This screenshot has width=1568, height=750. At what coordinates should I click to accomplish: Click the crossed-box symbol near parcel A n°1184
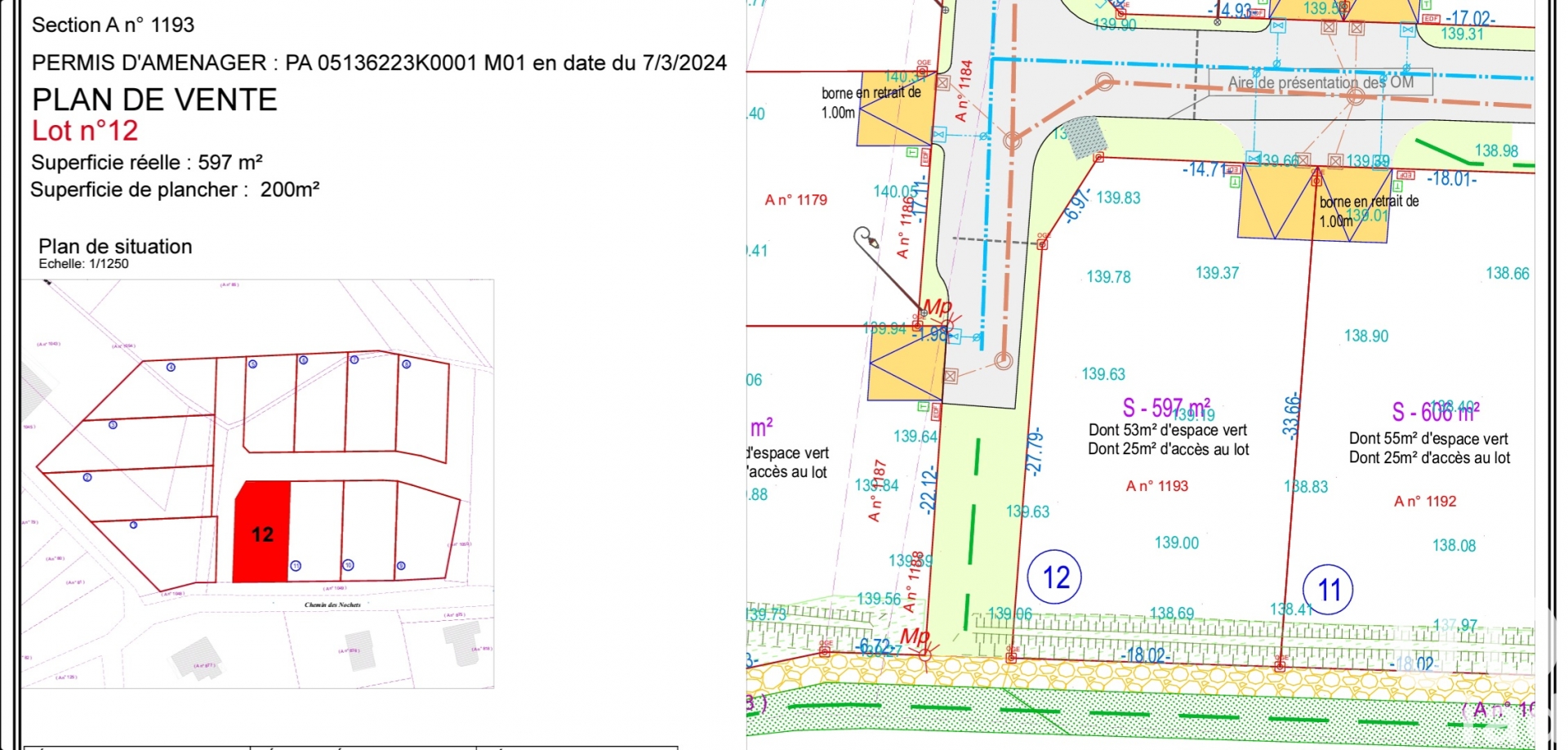(x=943, y=83)
